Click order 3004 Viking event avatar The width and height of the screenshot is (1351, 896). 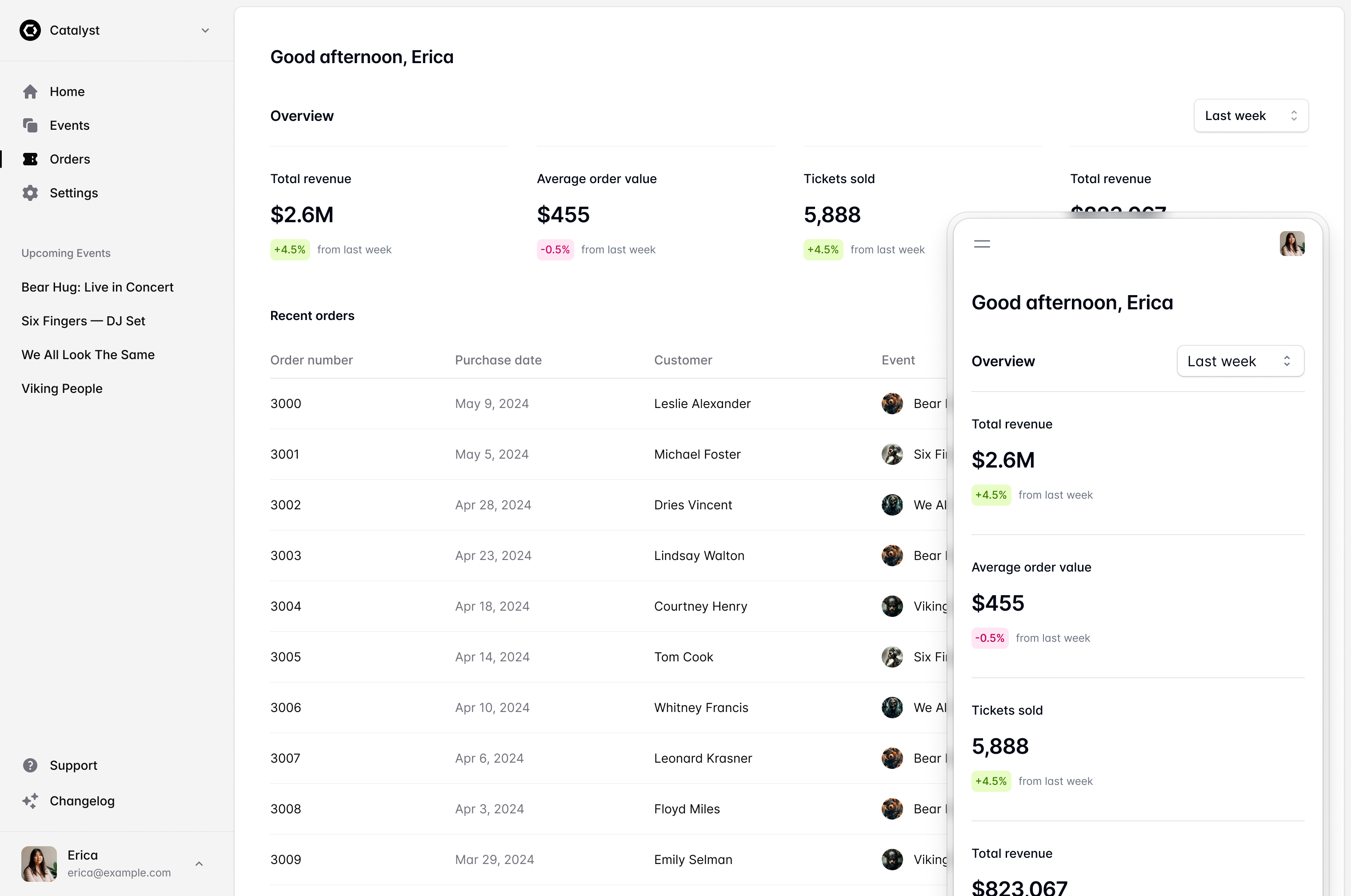click(892, 606)
